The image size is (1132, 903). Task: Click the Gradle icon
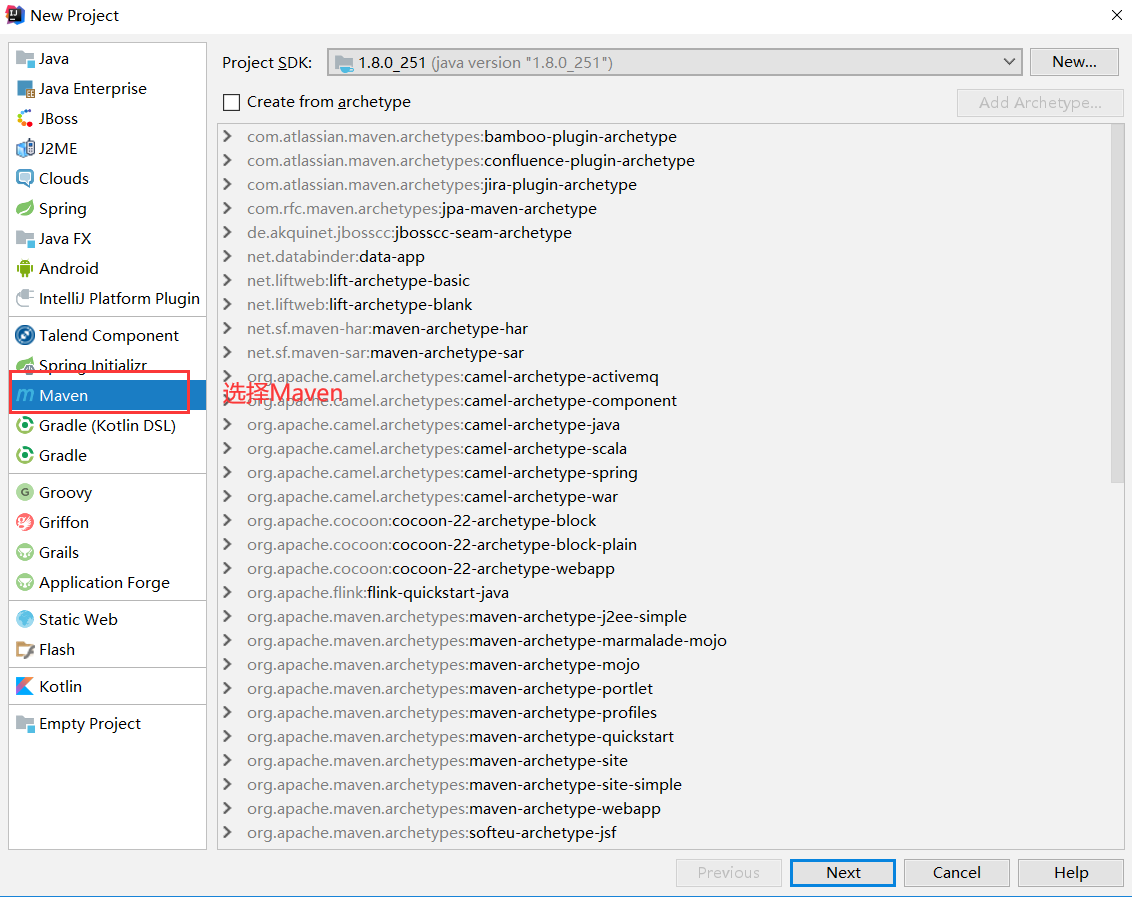coord(25,455)
